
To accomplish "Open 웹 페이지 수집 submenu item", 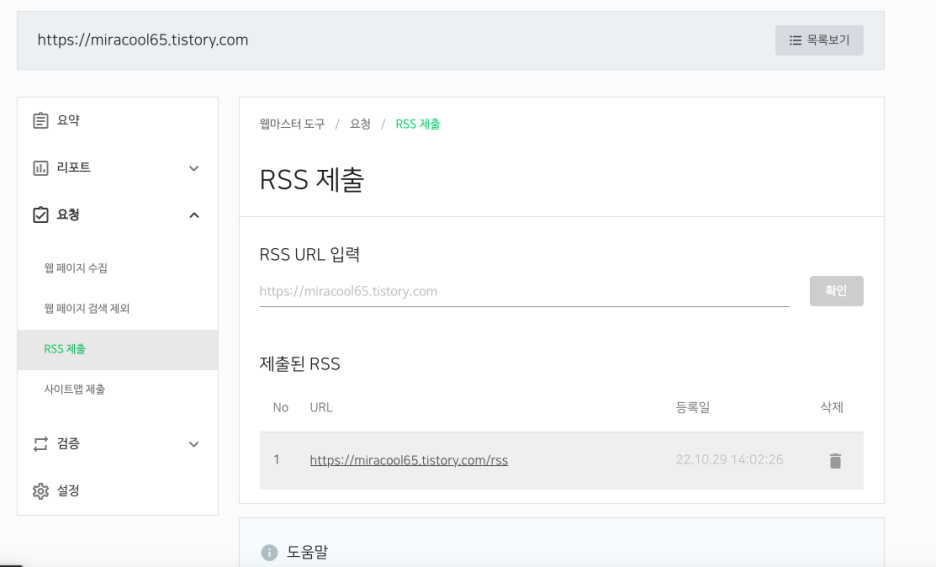I will click(x=76, y=268).
